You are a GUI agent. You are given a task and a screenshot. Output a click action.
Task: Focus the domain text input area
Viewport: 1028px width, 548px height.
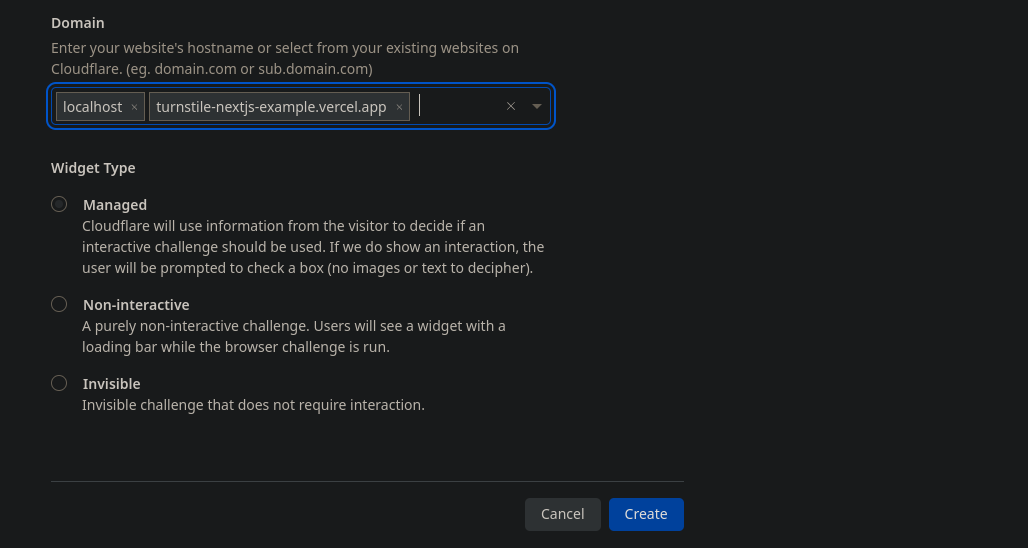pyautogui.click(x=457, y=106)
